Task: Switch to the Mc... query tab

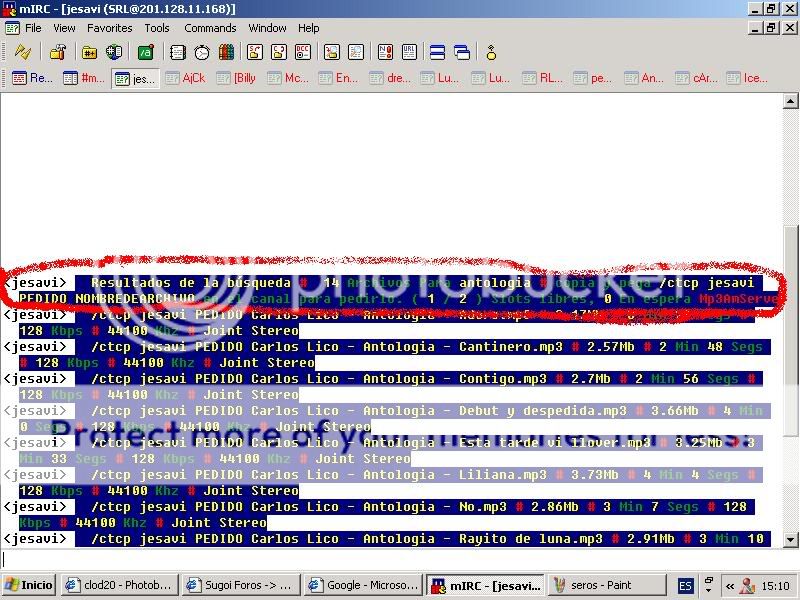Action: (x=288, y=78)
